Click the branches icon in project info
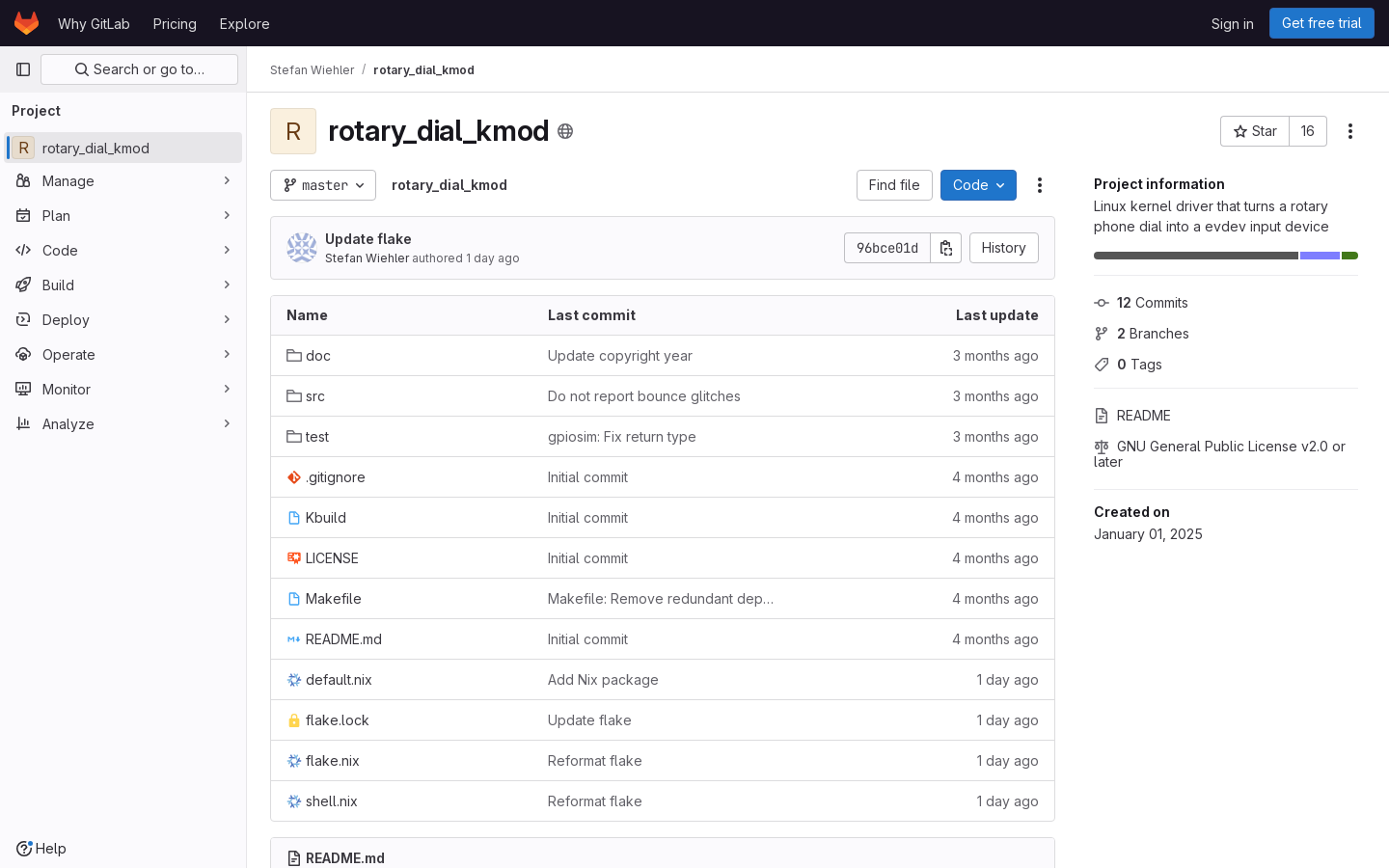 click(x=1102, y=334)
